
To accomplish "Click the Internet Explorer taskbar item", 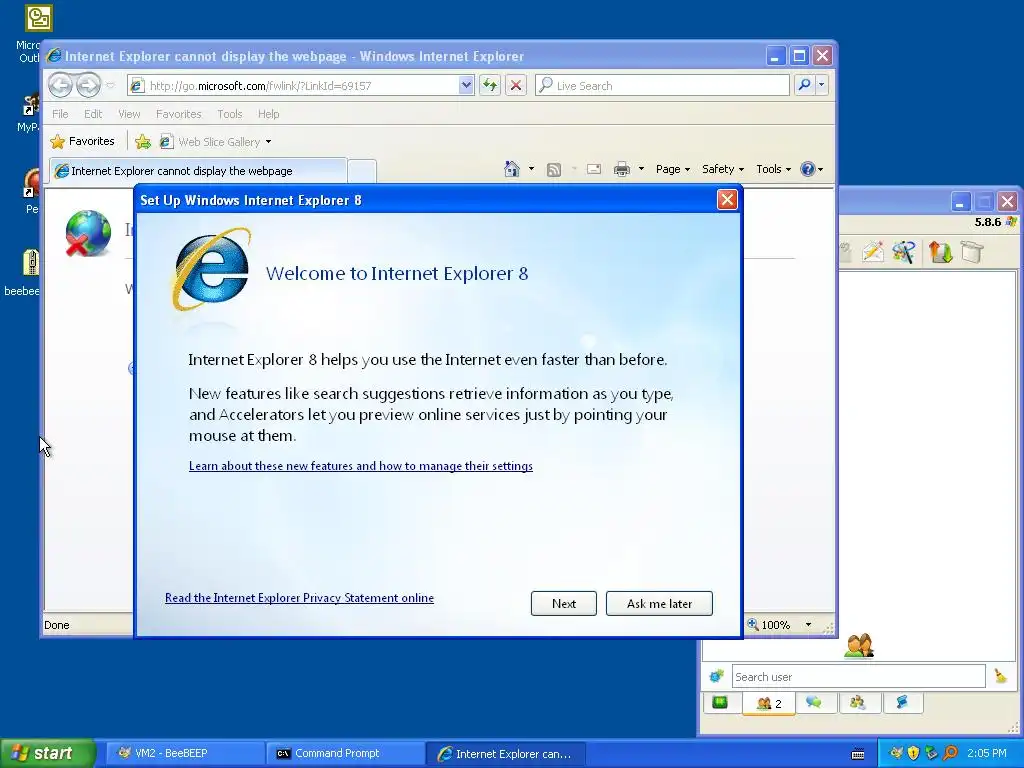I will [x=505, y=754].
